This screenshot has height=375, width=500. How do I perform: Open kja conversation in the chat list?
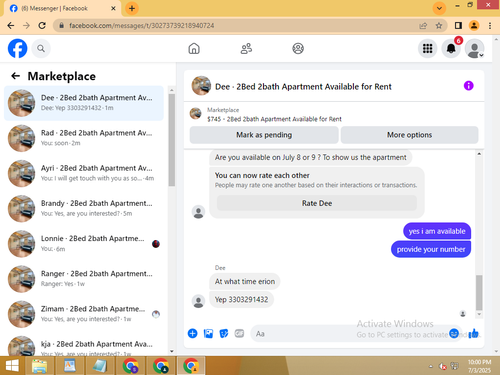84,345
